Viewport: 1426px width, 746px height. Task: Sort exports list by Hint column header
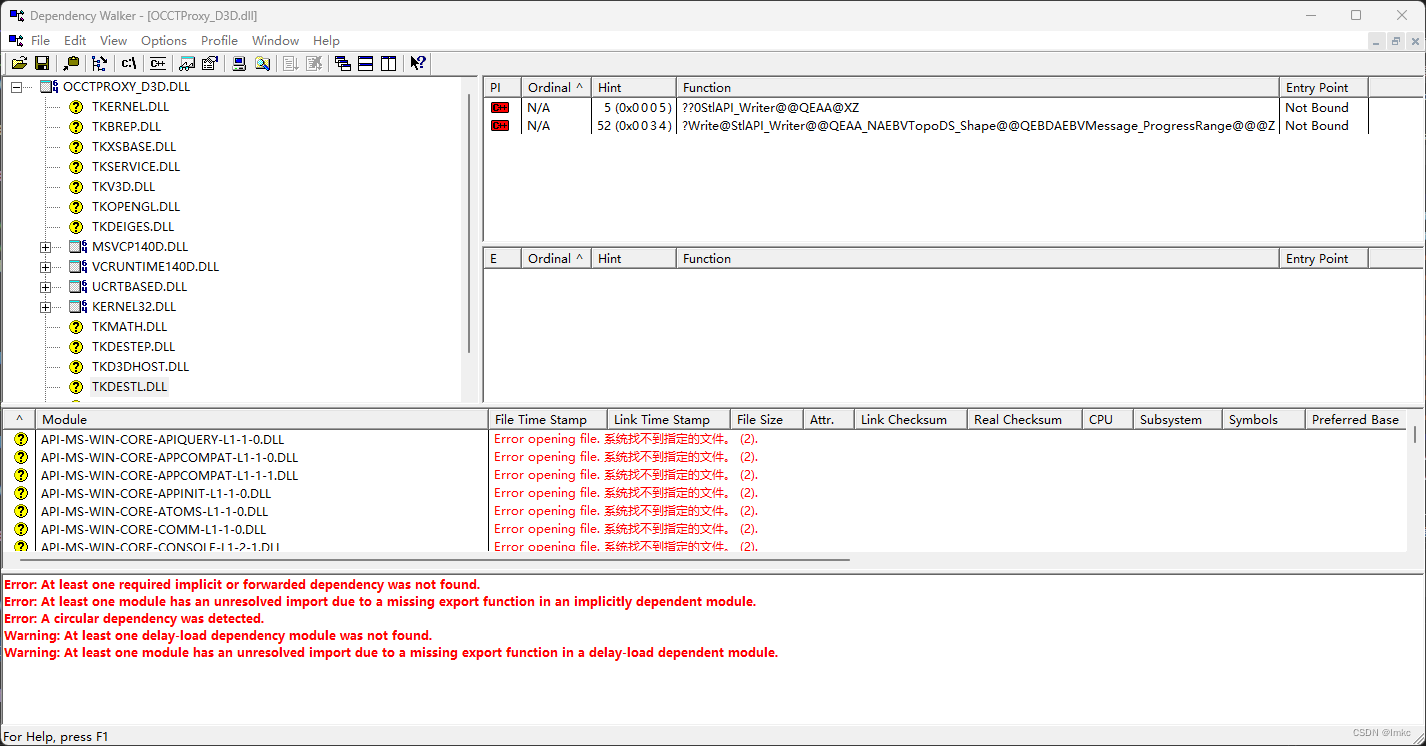pyautogui.click(x=634, y=258)
